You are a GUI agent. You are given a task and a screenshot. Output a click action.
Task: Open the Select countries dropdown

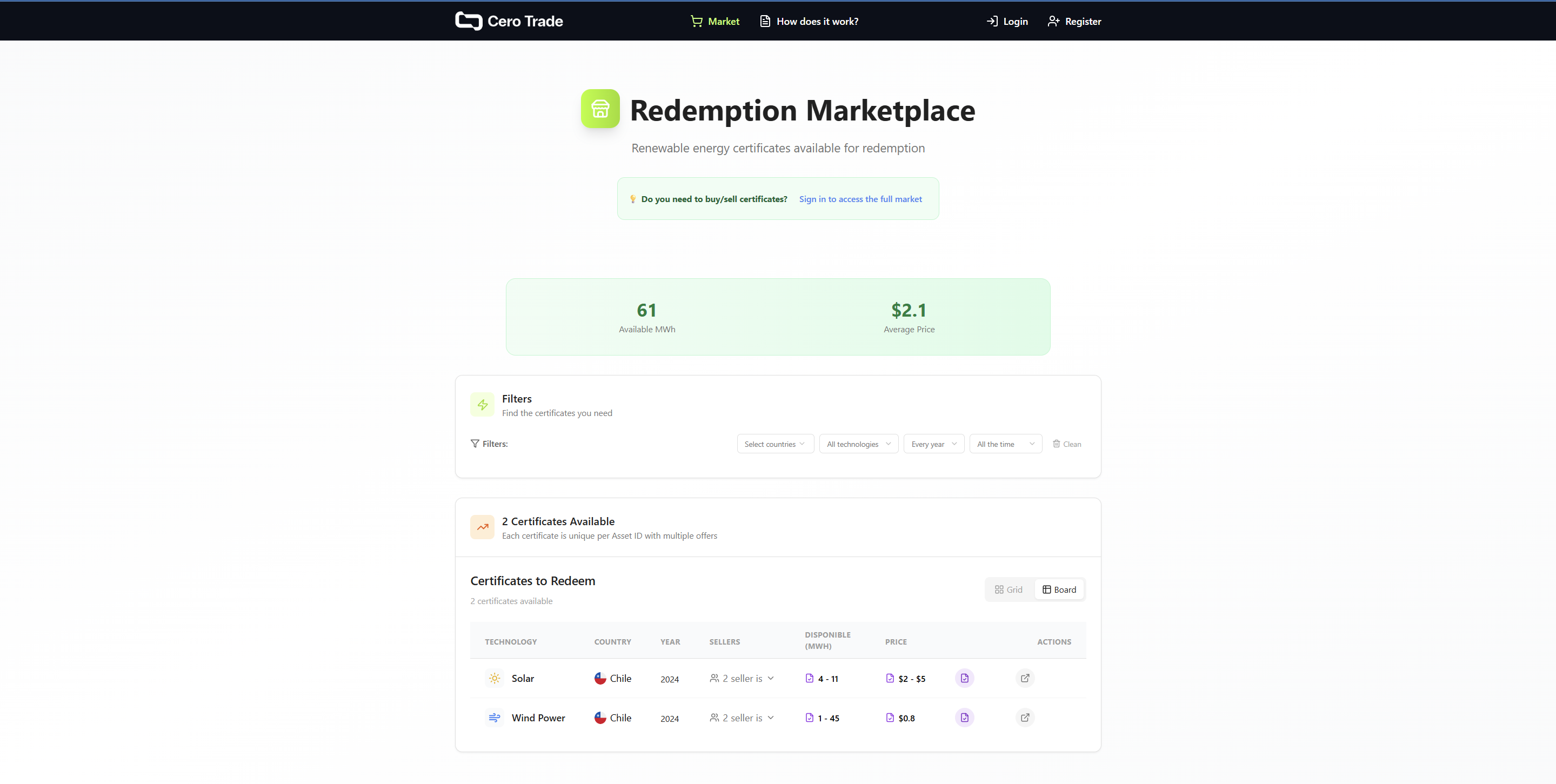click(x=775, y=444)
